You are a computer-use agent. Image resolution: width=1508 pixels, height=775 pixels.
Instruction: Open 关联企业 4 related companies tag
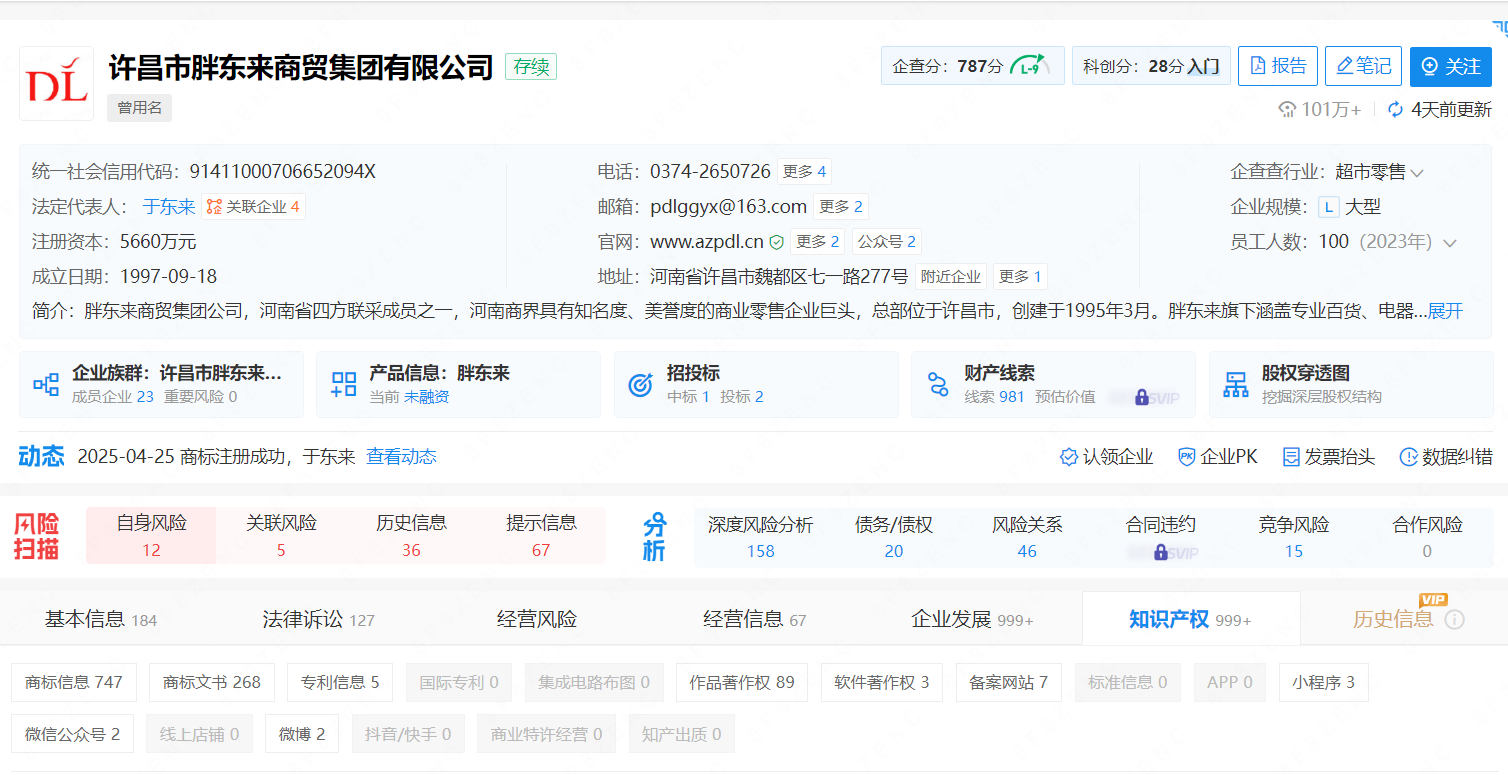(x=253, y=207)
